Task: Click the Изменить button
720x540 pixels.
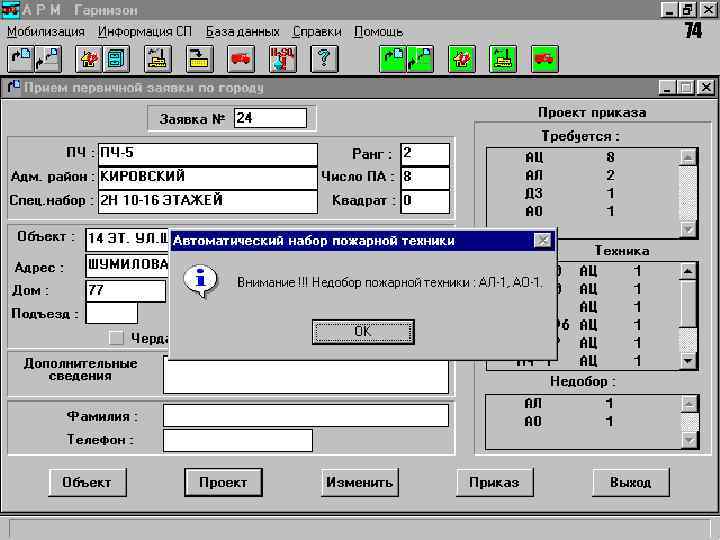Action: coord(360,482)
